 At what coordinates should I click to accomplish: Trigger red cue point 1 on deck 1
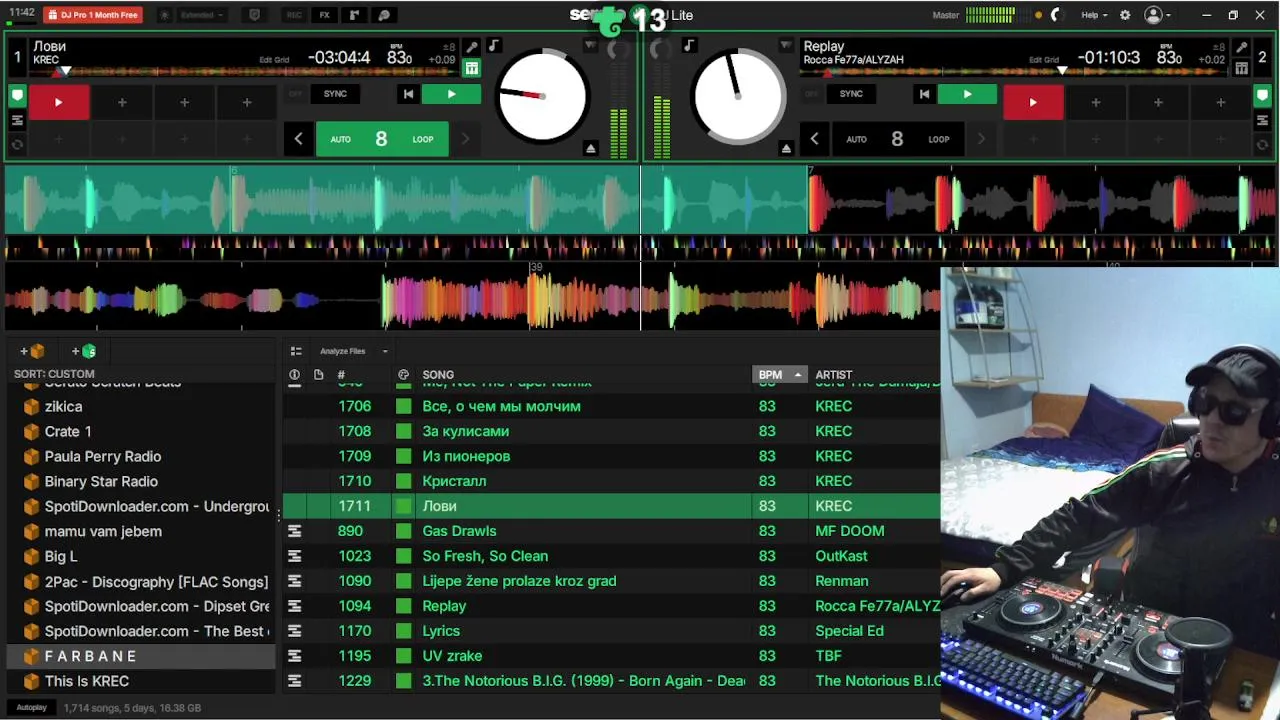pyautogui.click(x=58, y=102)
